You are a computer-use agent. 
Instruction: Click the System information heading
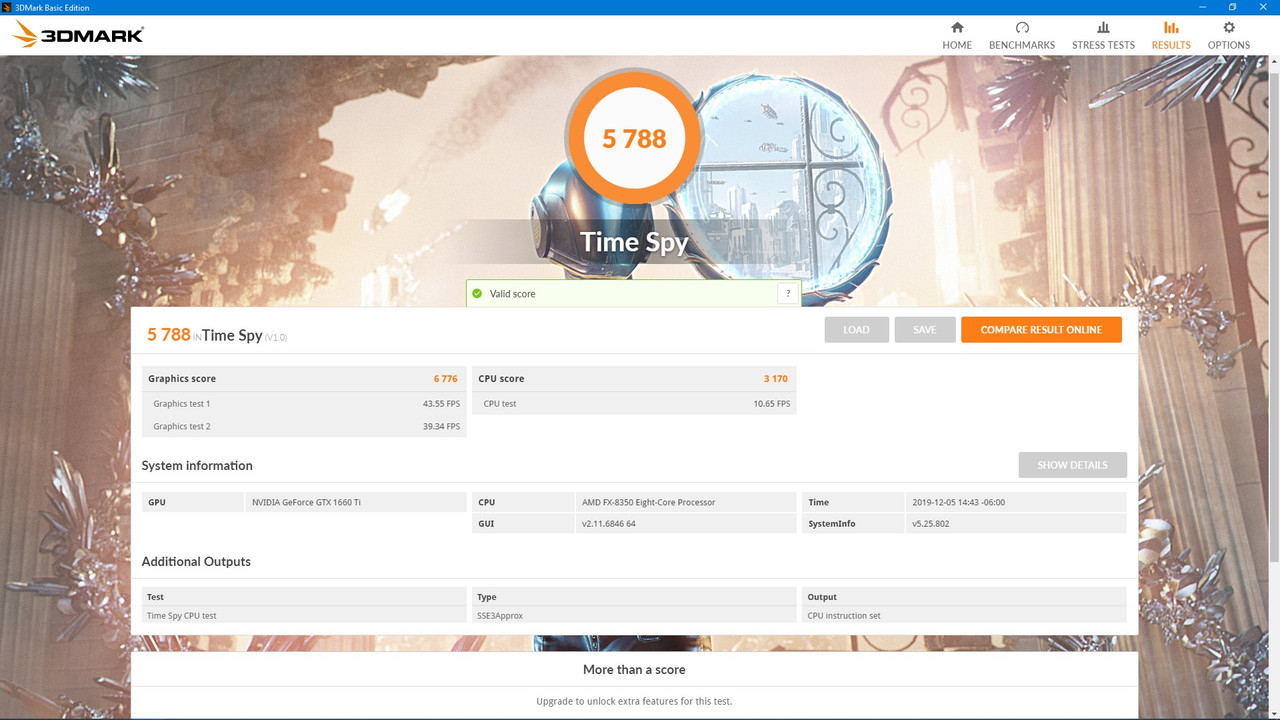[197, 466]
